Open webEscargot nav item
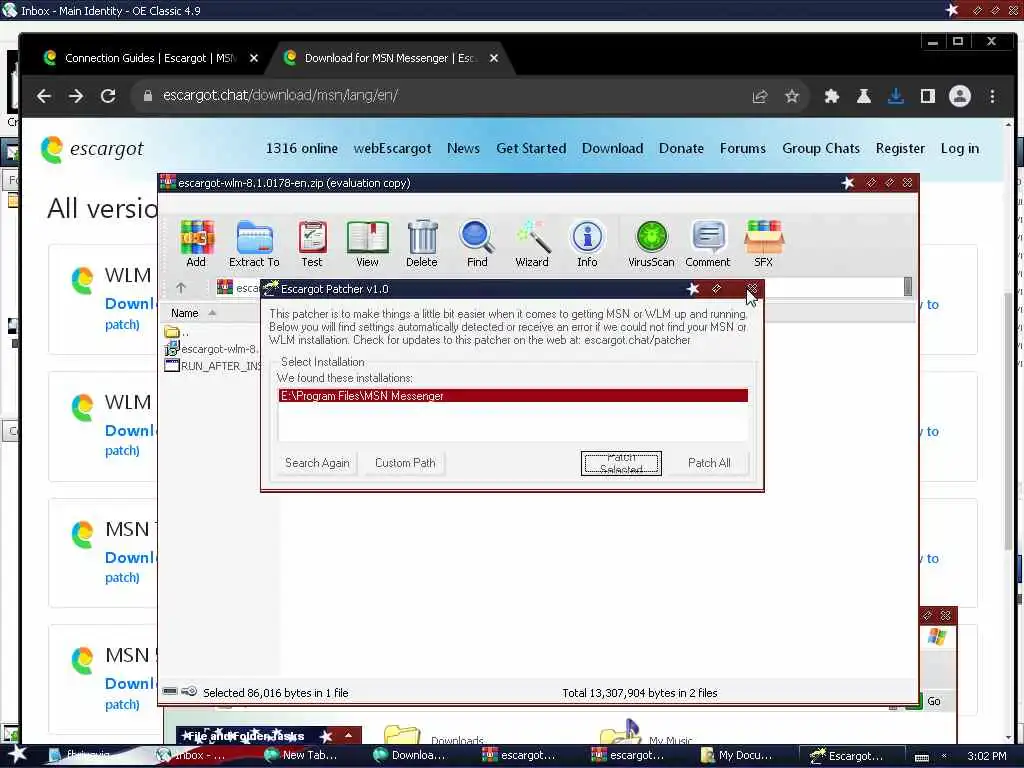This screenshot has width=1024, height=768. click(x=392, y=148)
